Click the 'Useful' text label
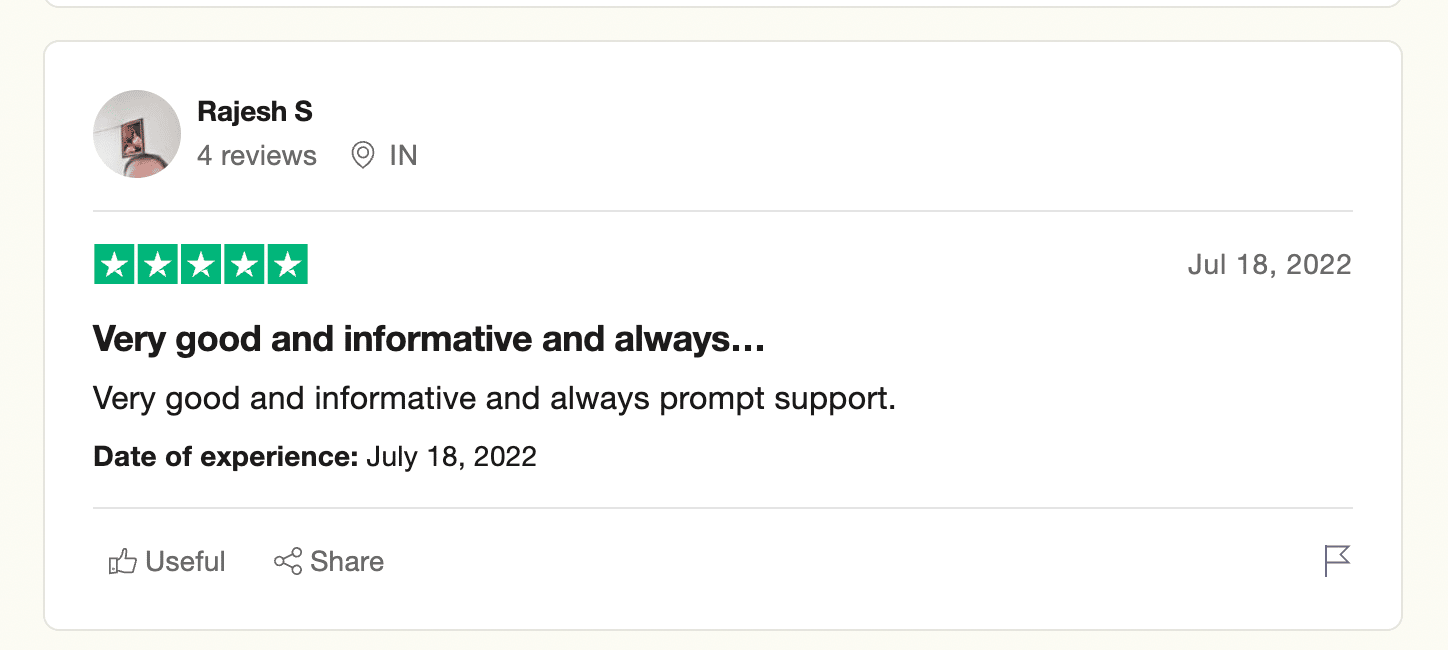The image size is (1448, 650). tap(186, 562)
